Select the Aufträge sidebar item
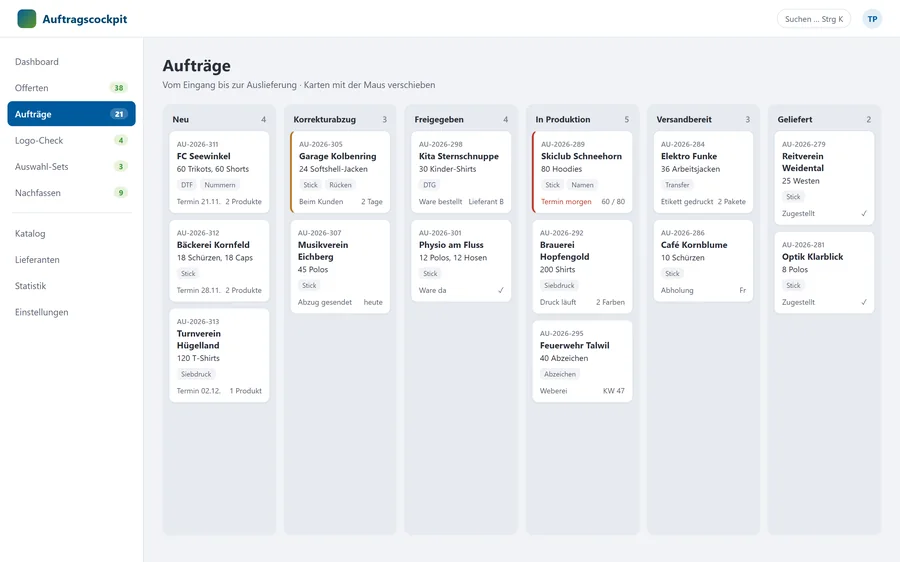 point(71,114)
